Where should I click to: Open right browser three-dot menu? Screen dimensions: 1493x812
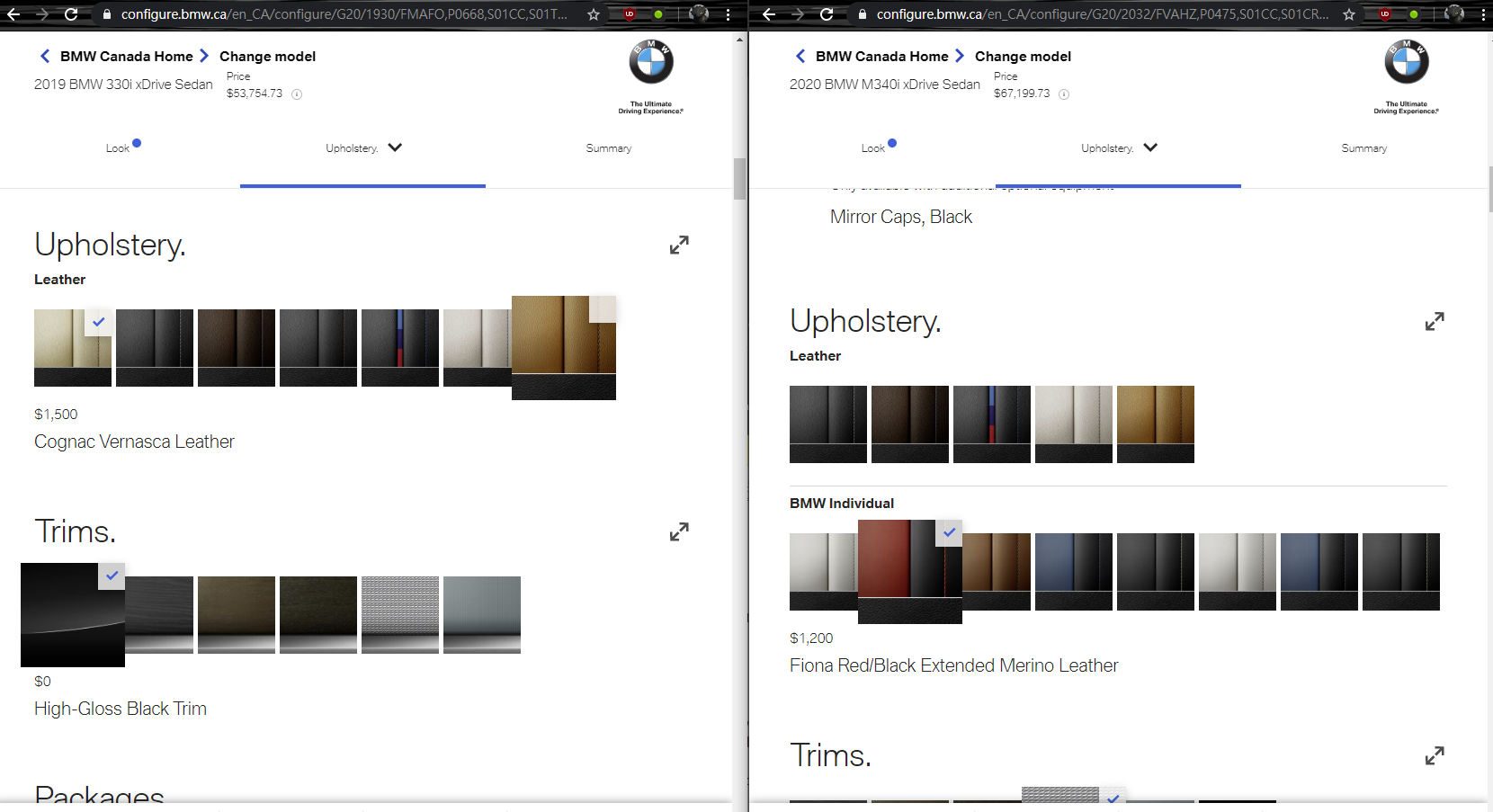(1483, 14)
